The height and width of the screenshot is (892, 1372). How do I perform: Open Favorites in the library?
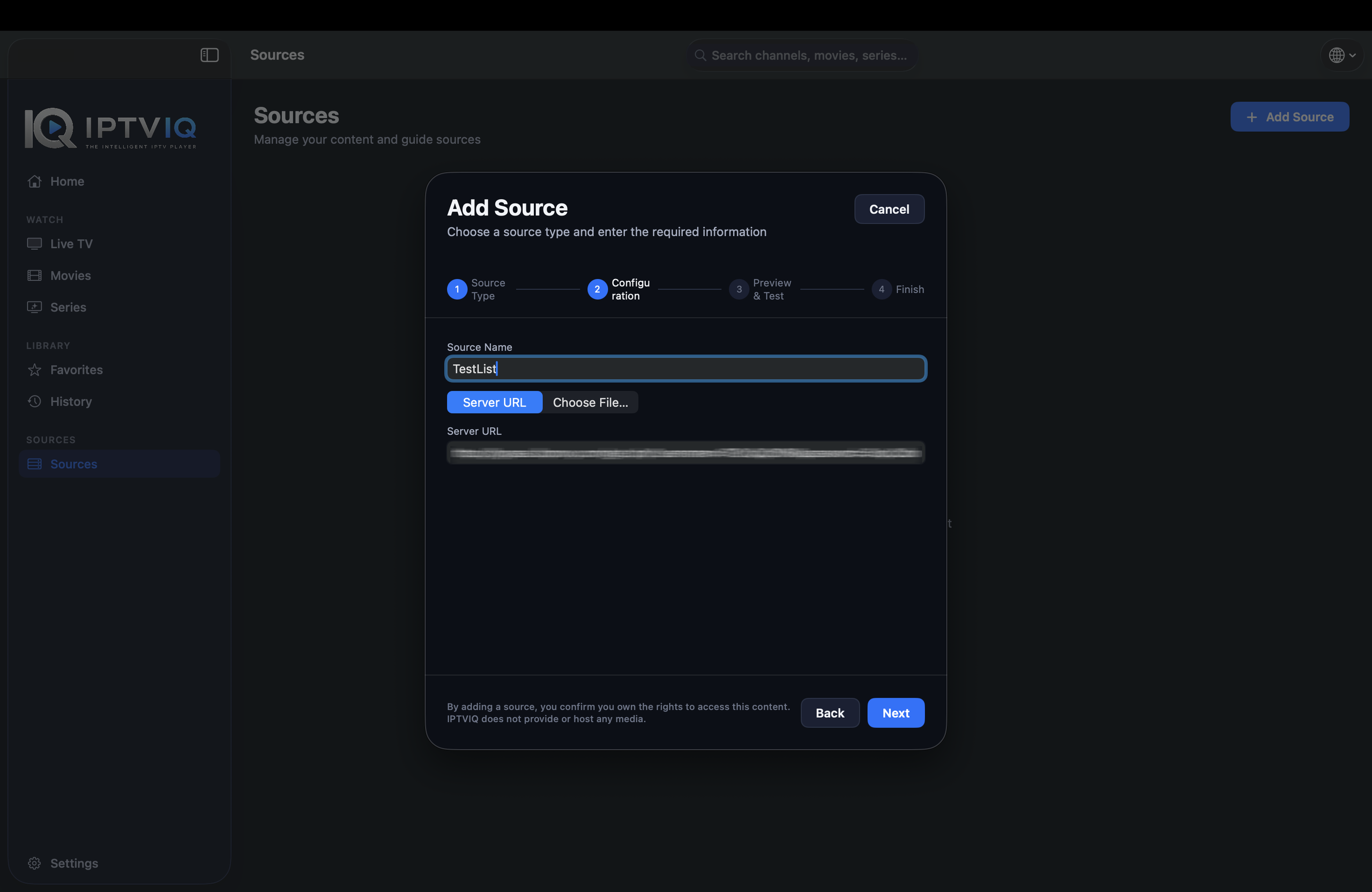coord(120,370)
